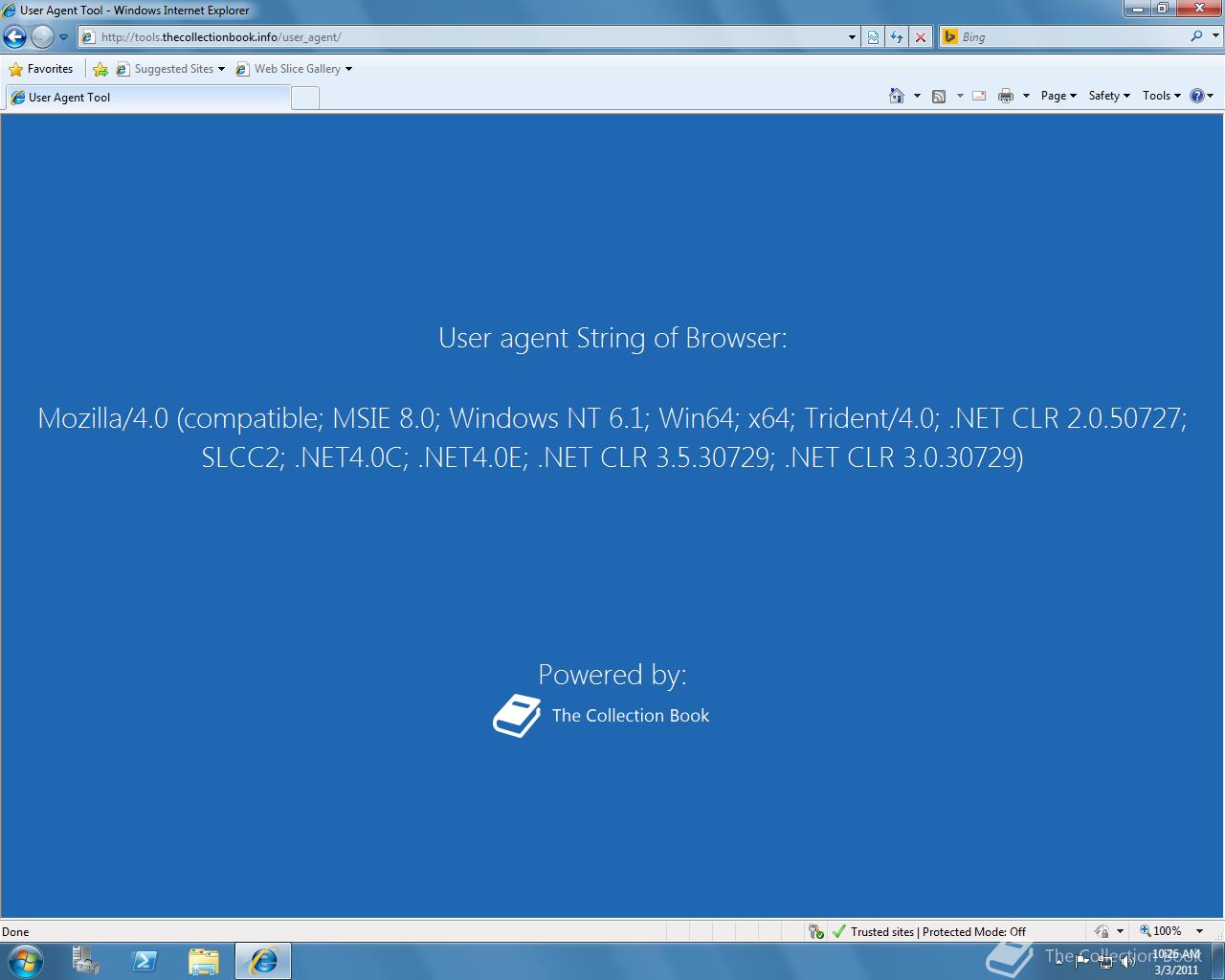
Task: Refresh the page with the refresh icon
Action: (x=897, y=37)
